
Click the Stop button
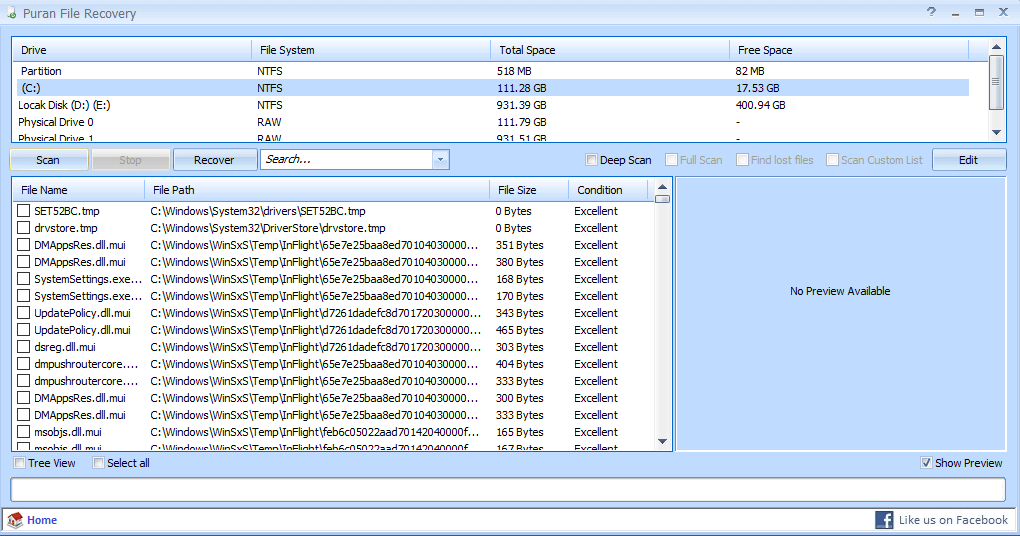[x=130, y=160]
